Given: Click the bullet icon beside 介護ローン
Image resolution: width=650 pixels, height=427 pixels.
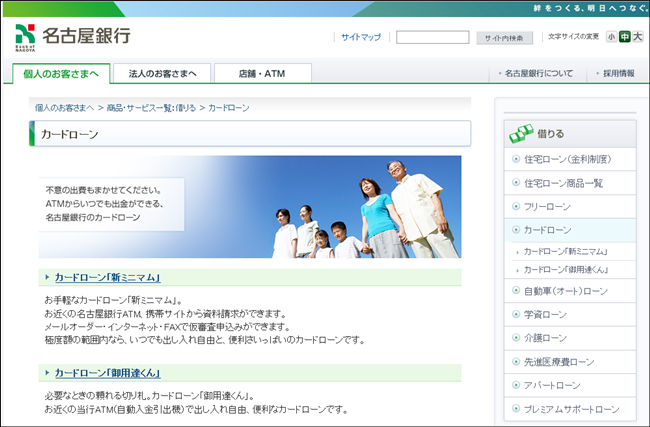Looking at the screenshot, I should (x=516, y=337).
